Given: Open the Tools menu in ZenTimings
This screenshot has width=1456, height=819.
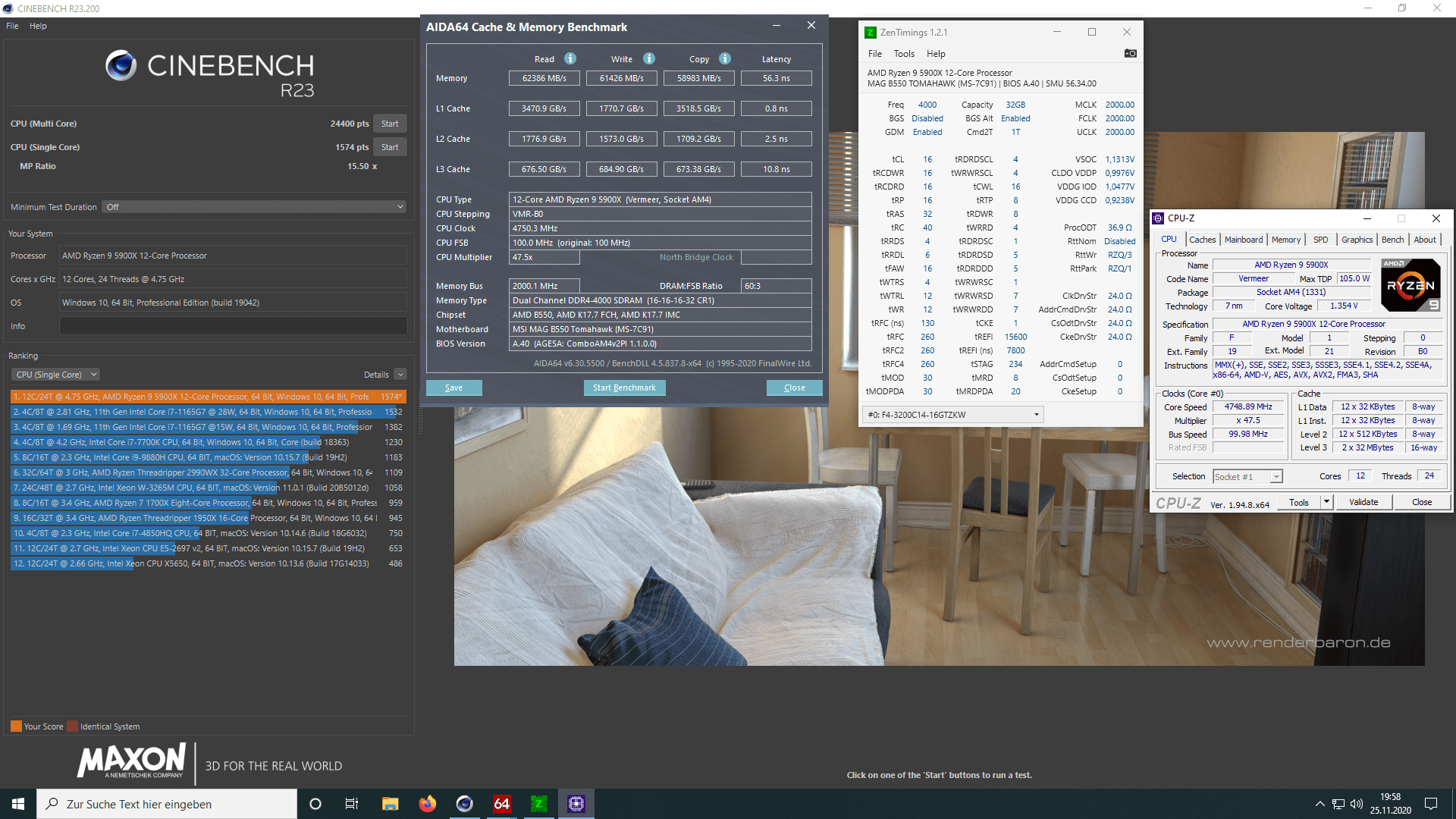Looking at the screenshot, I should pyautogui.click(x=904, y=54).
